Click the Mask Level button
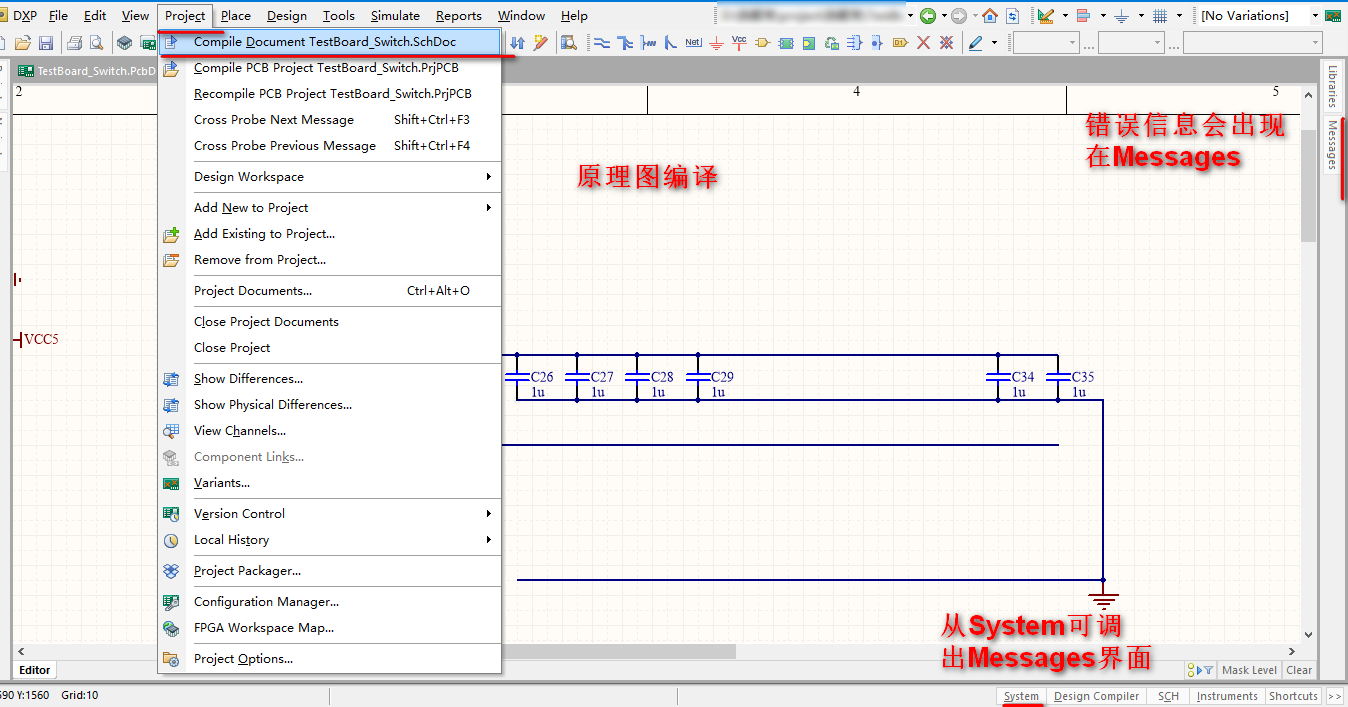This screenshot has width=1348, height=707. point(1249,671)
